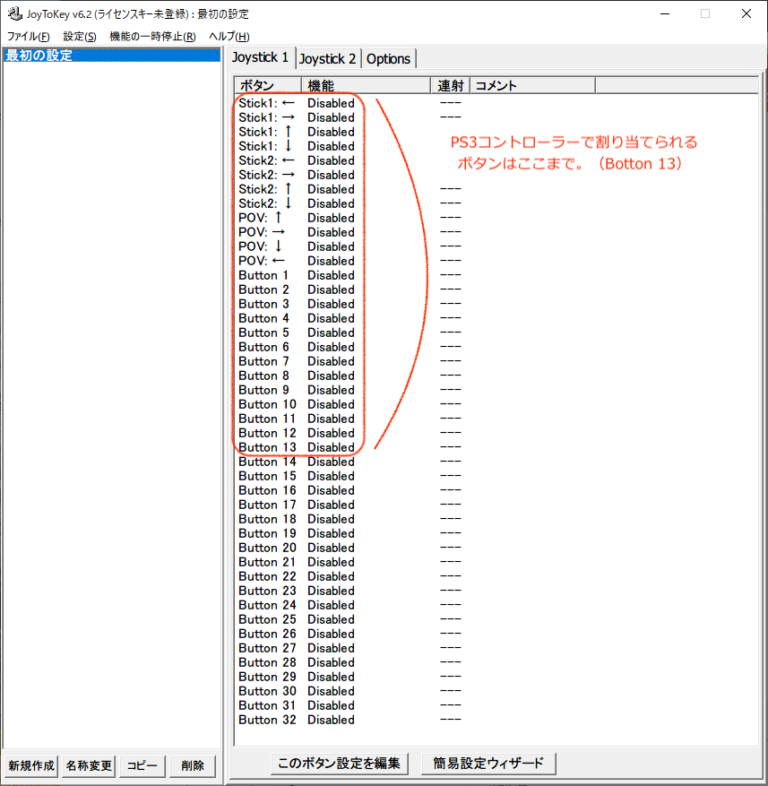Screen dimensions: 768x786
Task: Click the JoyToKey app icon in title bar
Action: (14, 14)
